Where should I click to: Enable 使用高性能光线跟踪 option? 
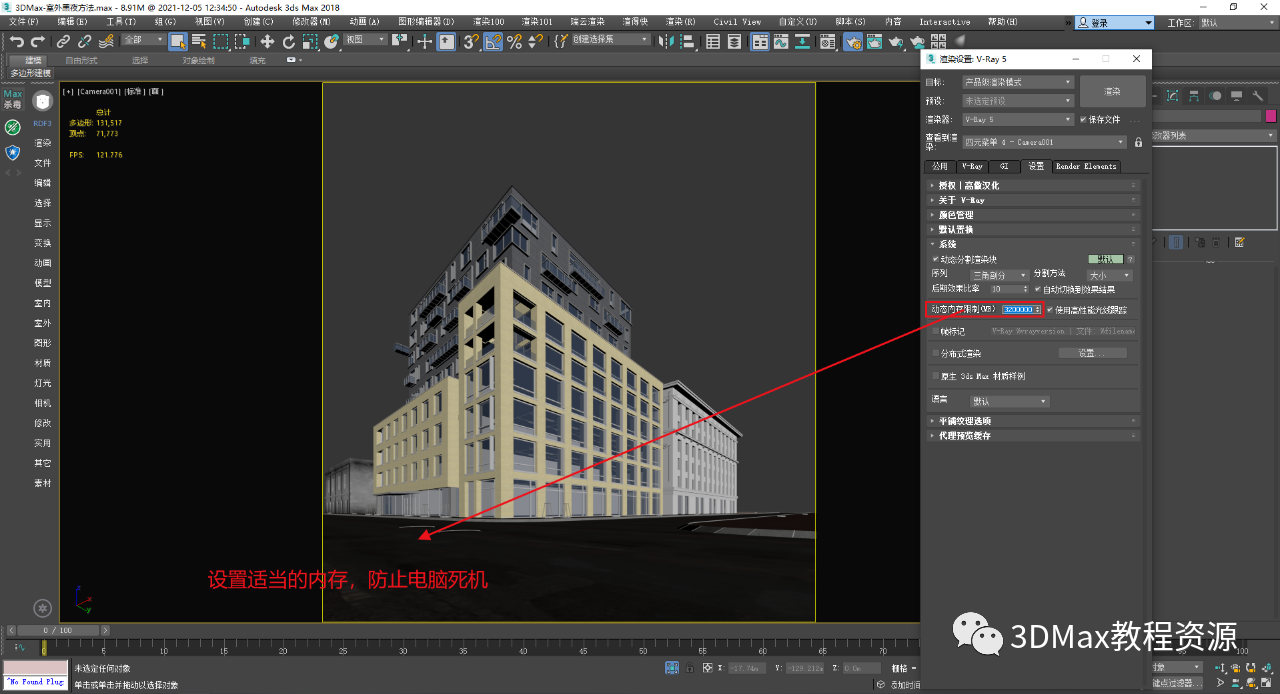1049,310
